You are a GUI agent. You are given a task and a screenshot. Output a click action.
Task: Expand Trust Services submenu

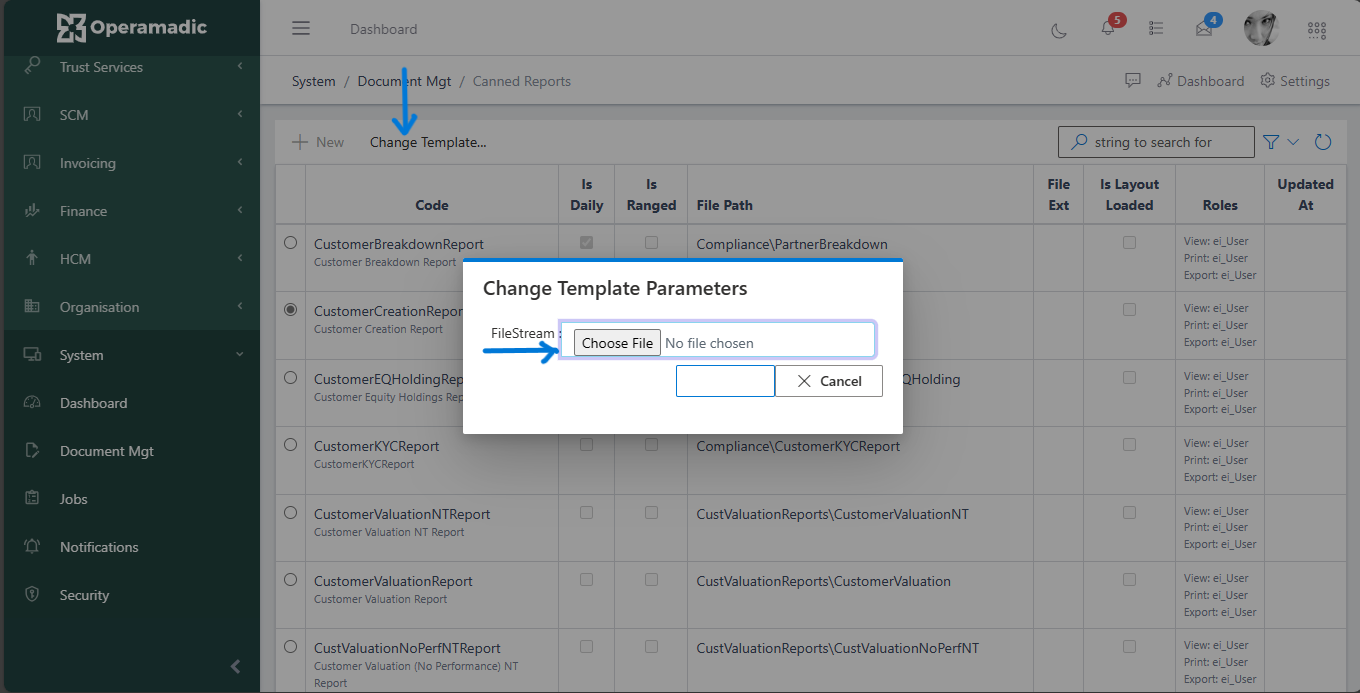[240, 66]
